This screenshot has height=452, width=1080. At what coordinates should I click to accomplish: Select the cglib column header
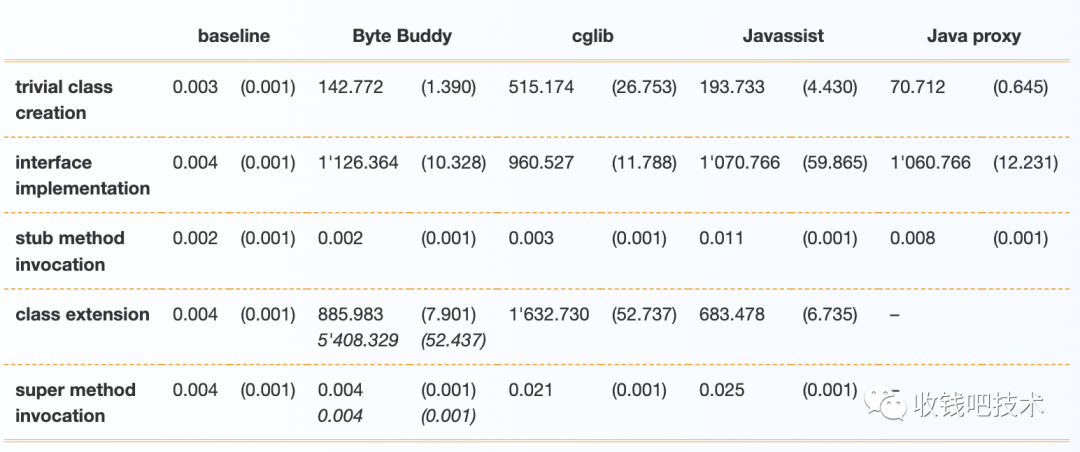(592, 36)
